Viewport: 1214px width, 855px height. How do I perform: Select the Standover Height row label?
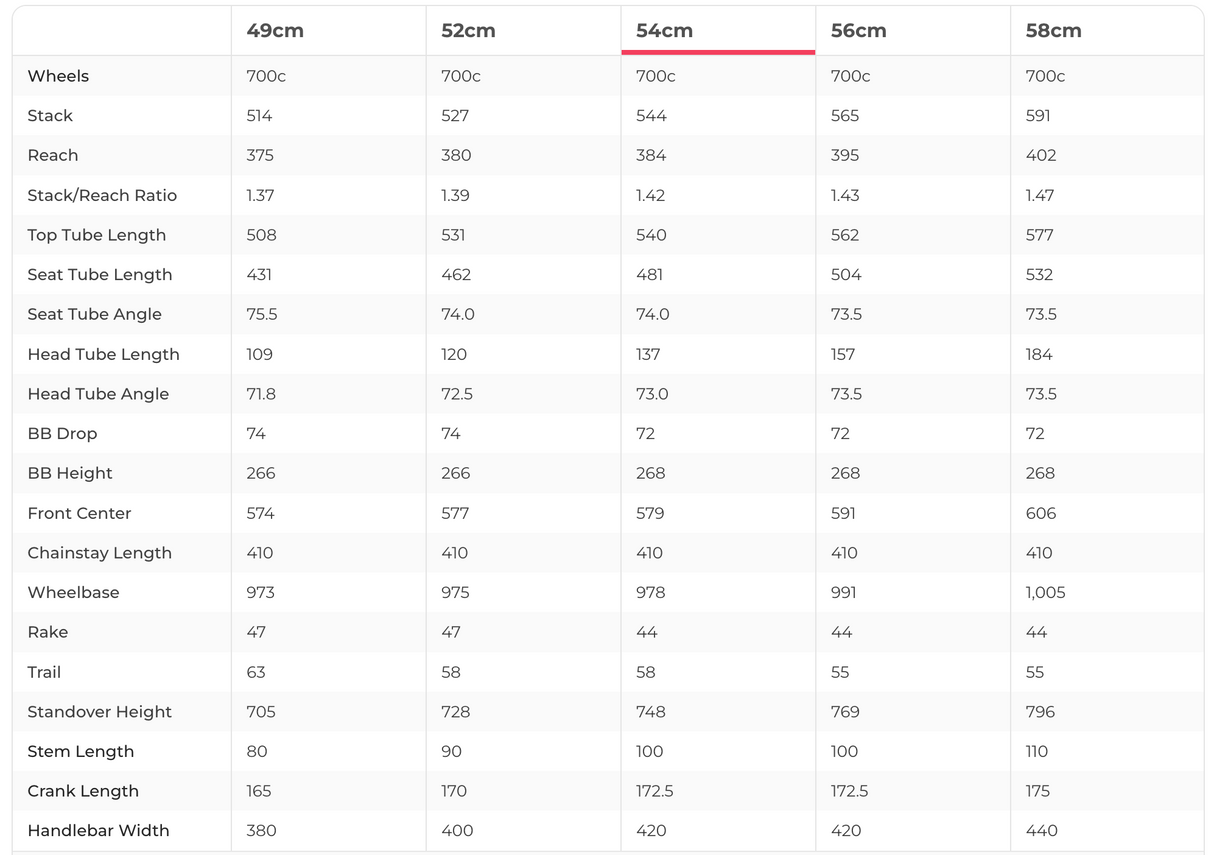coord(100,712)
